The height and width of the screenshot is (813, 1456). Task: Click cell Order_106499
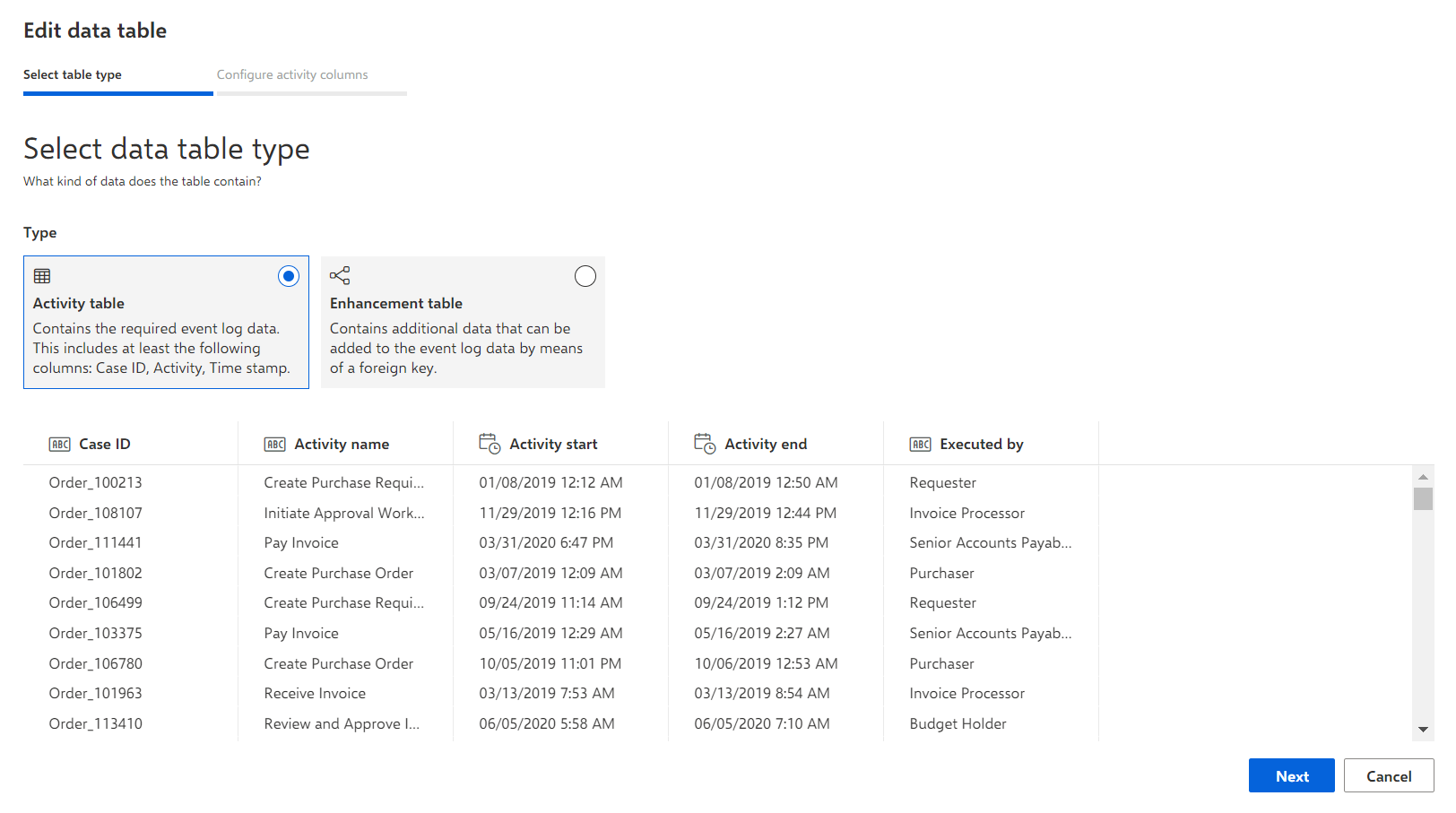click(96, 603)
